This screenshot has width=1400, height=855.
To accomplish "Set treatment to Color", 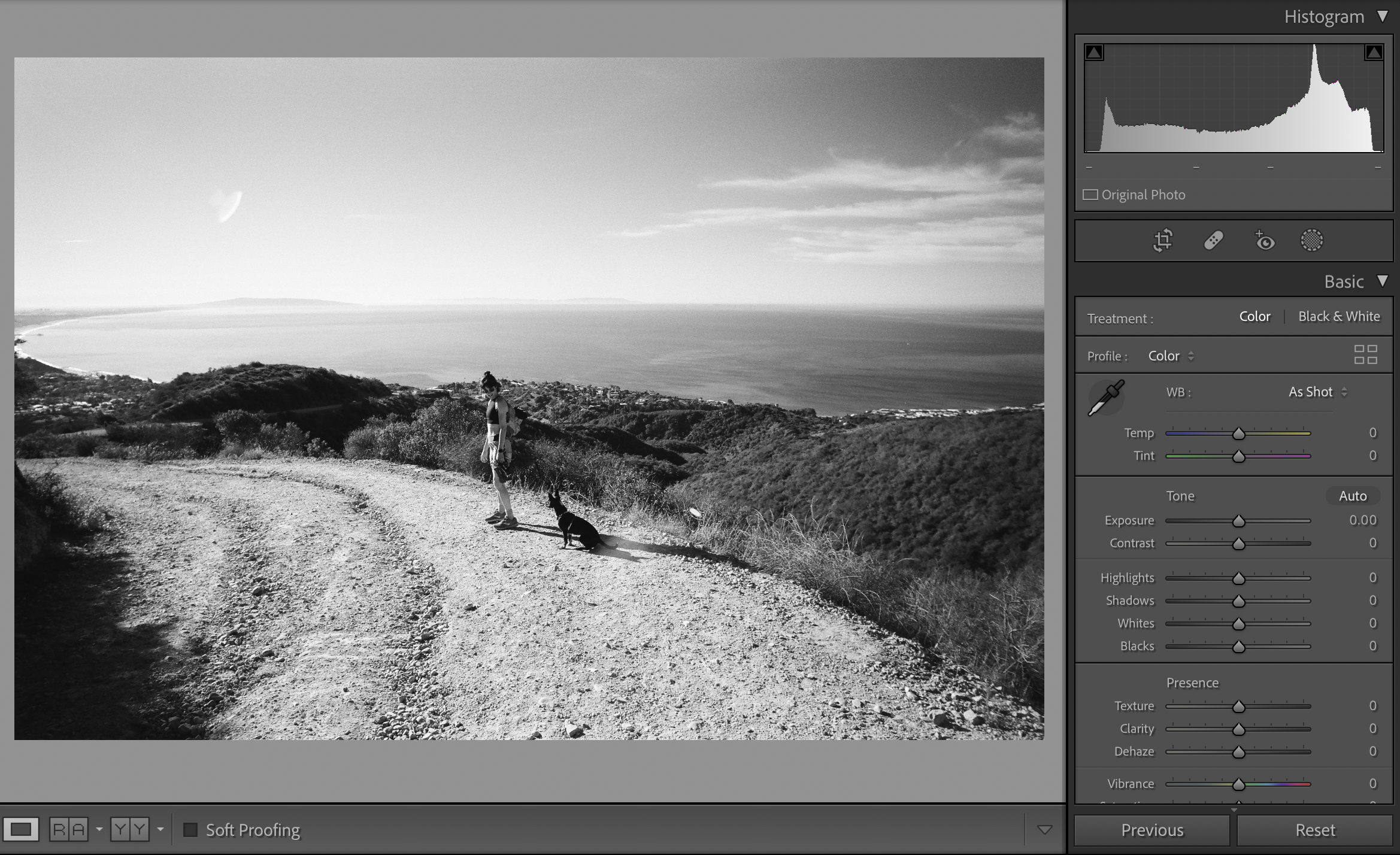I will [1254, 317].
